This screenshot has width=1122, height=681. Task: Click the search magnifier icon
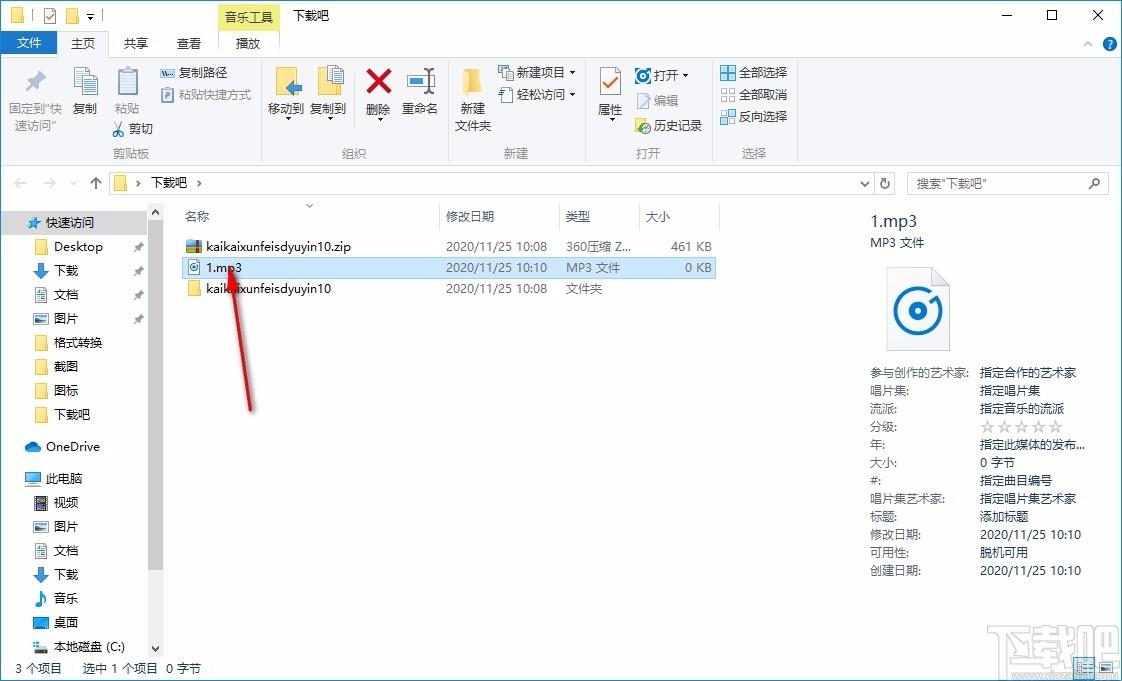[1094, 183]
